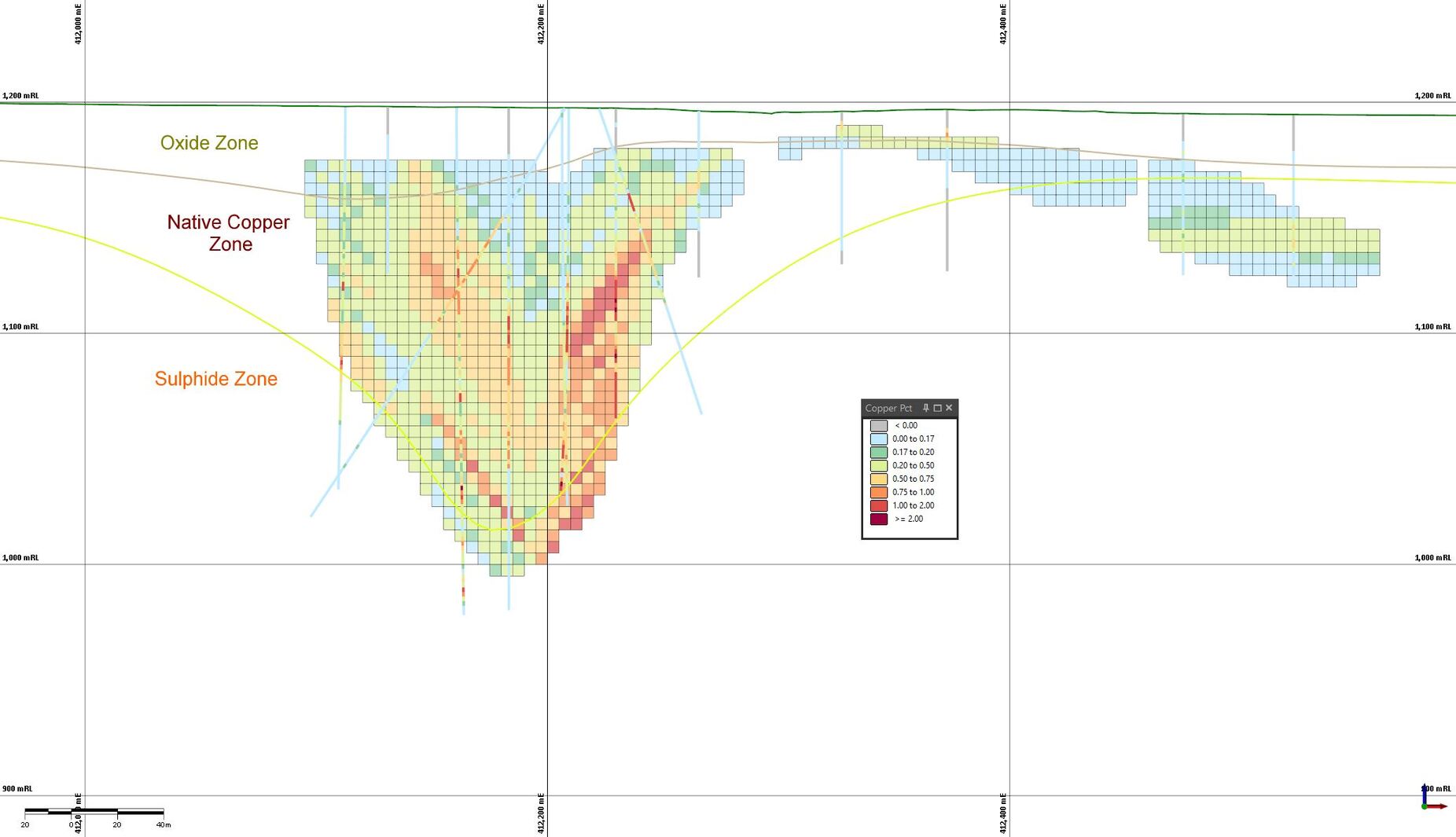Select the '>= 2.00' dark red swatch
This screenshot has height=837, width=1456.
tap(877, 518)
